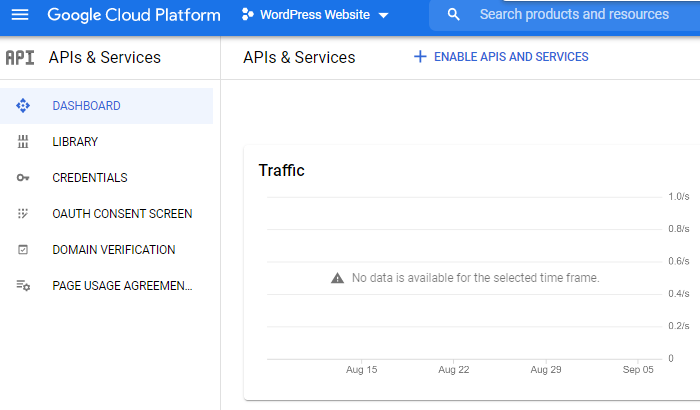Viewport: 700px width, 410px height.
Task: Click the Dashboard sidebar icon
Action: (x=23, y=106)
